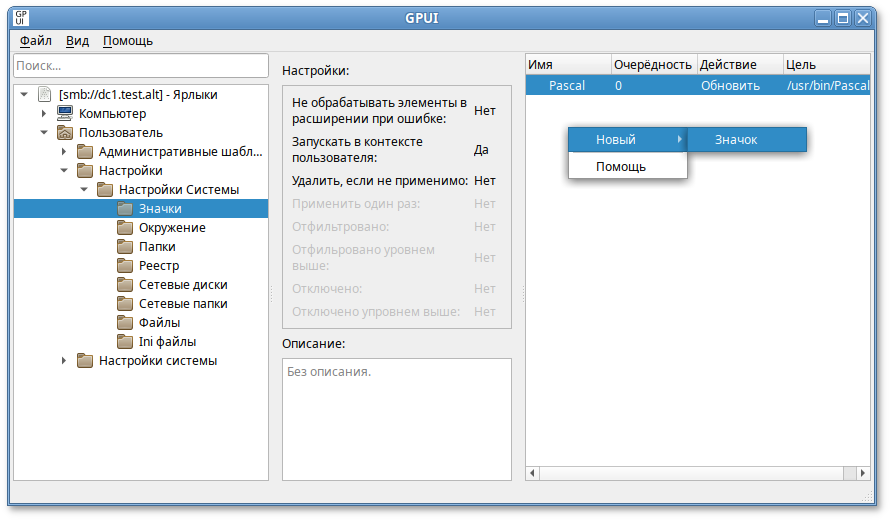Click the folder icon beside Реестр
Viewport: 890px width, 520px height.
(x=124, y=266)
